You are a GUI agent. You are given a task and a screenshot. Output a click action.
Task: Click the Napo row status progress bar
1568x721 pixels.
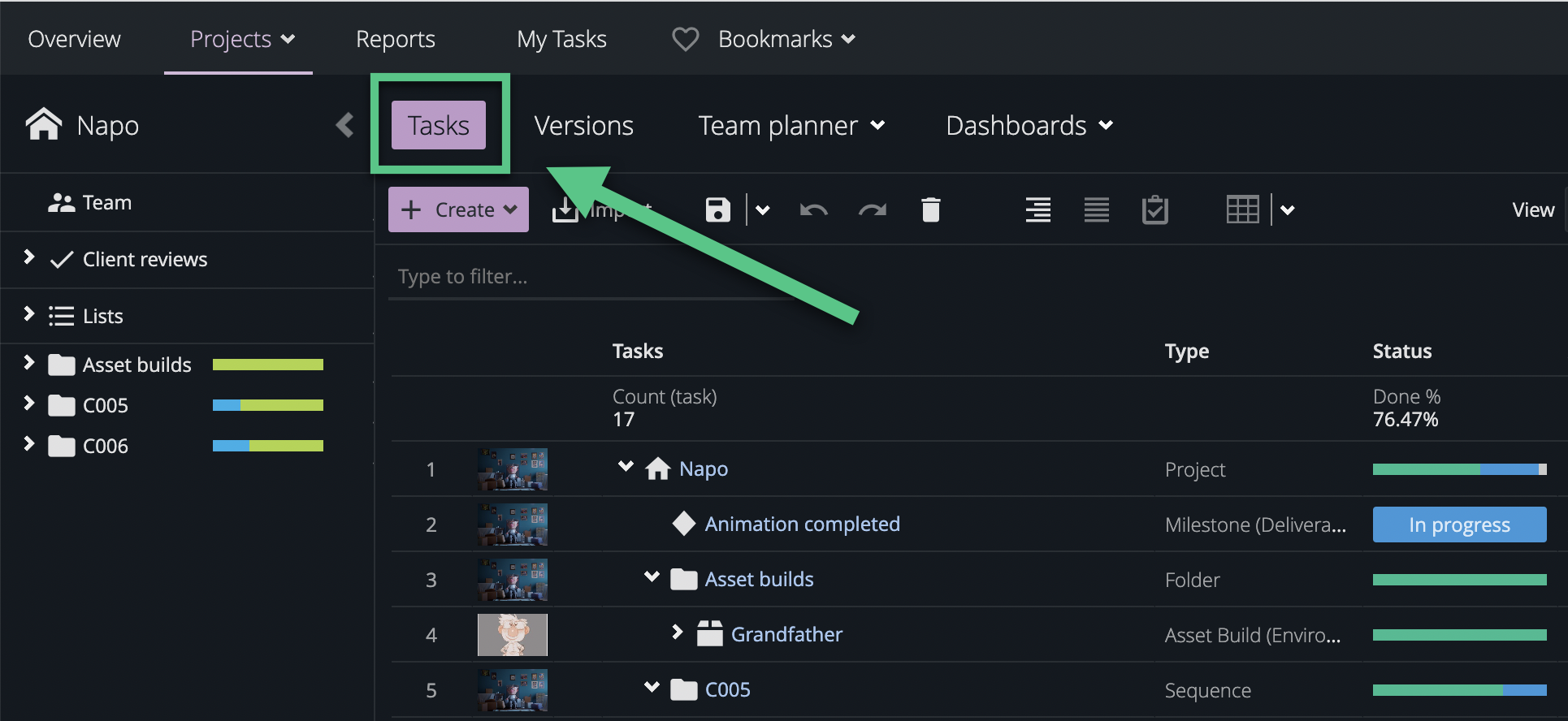click(1459, 469)
